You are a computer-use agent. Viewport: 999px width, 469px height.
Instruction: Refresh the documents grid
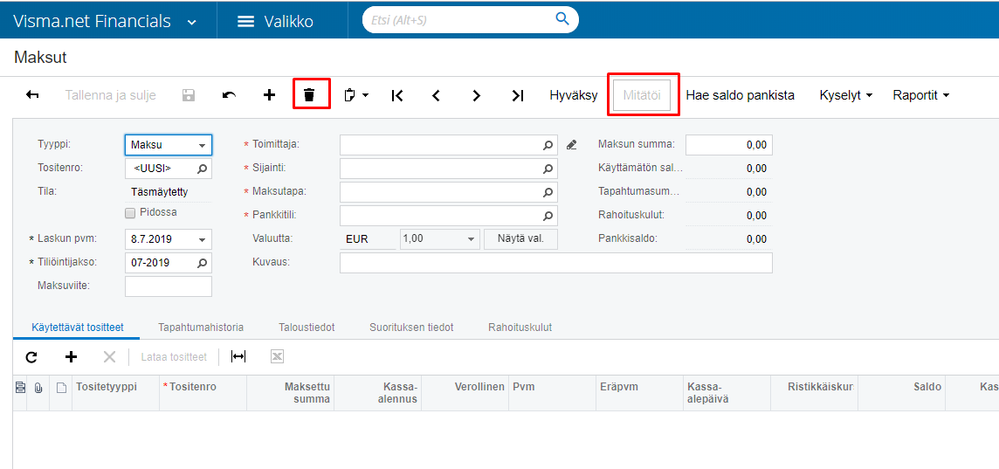(31, 357)
